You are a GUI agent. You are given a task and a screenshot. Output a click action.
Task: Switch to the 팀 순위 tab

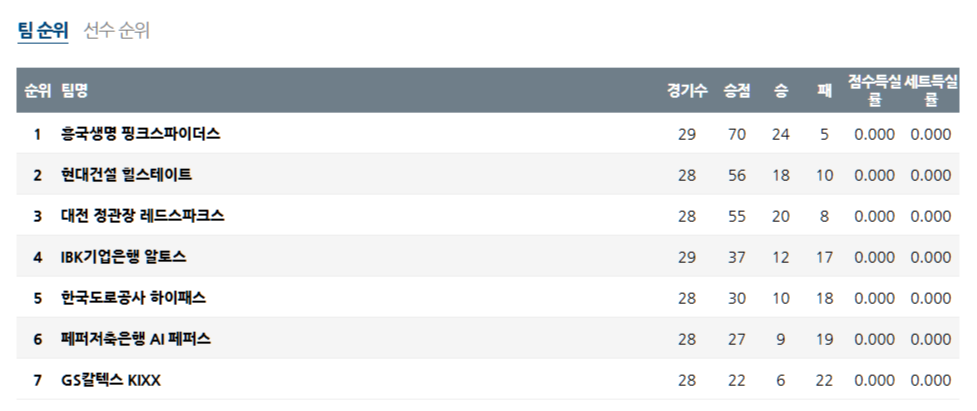42,30
